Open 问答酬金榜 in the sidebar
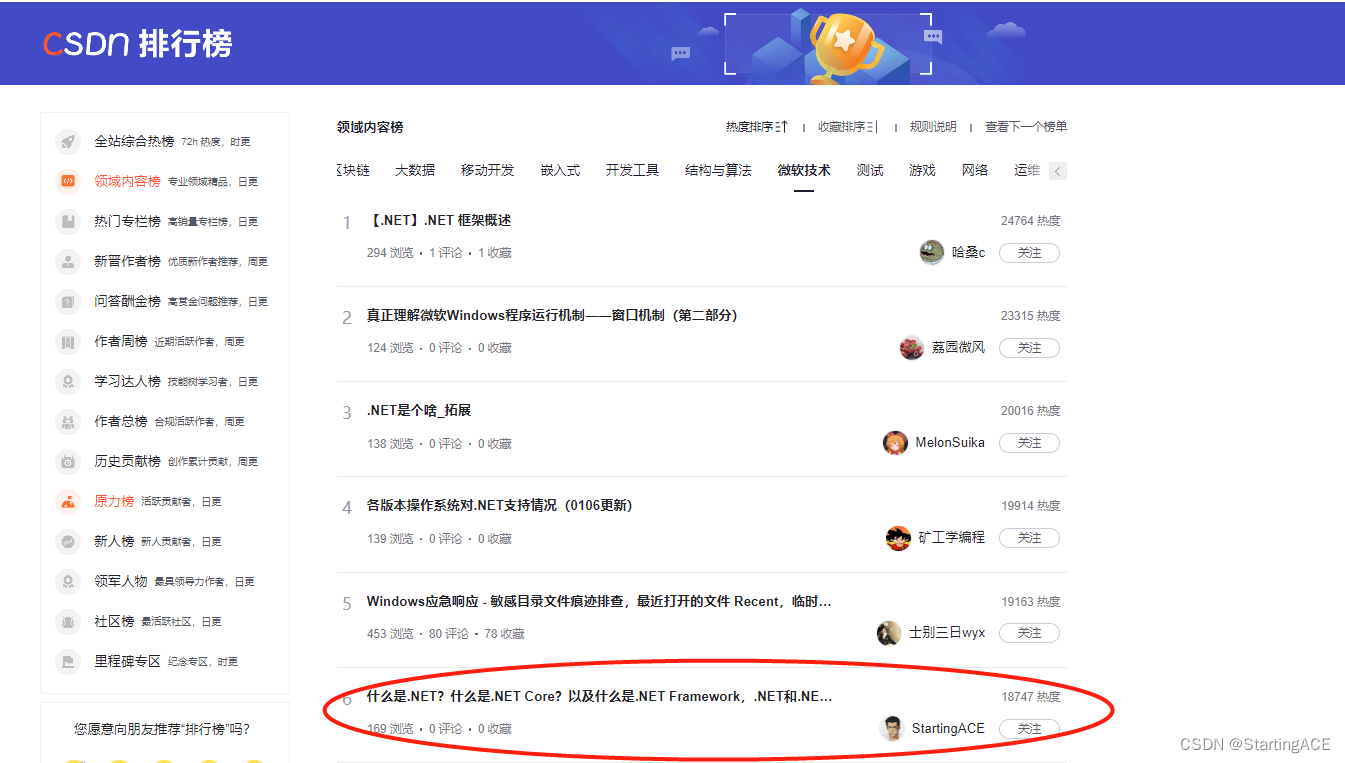This screenshot has height=763, width=1345. (x=127, y=301)
